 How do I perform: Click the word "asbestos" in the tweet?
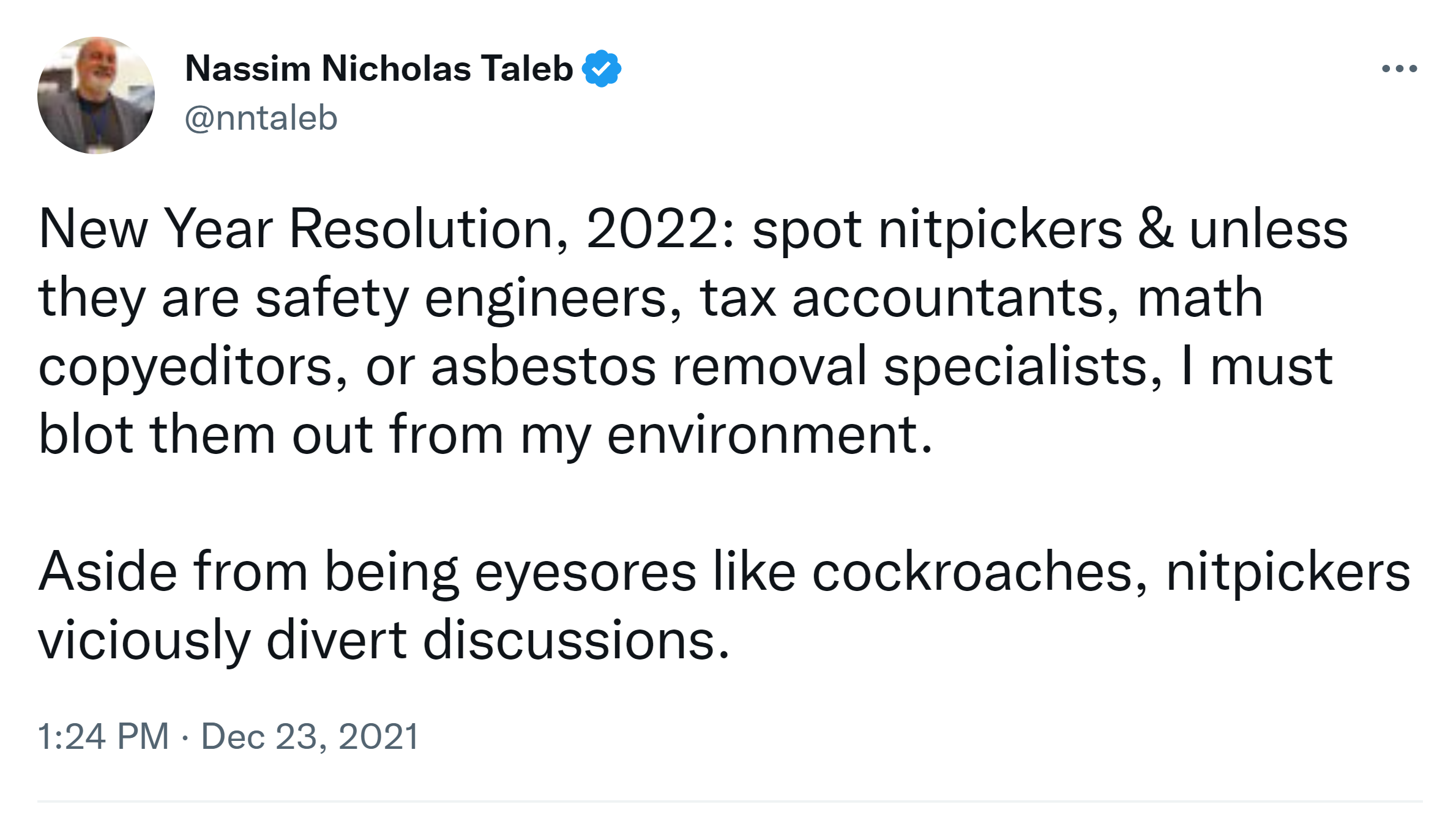pos(543,366)
